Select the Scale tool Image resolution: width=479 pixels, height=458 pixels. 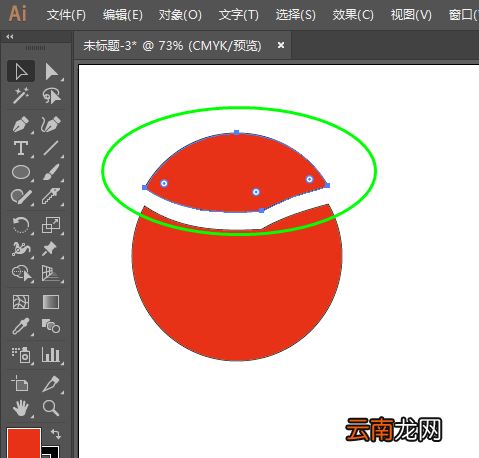click(x=51, y=225)
